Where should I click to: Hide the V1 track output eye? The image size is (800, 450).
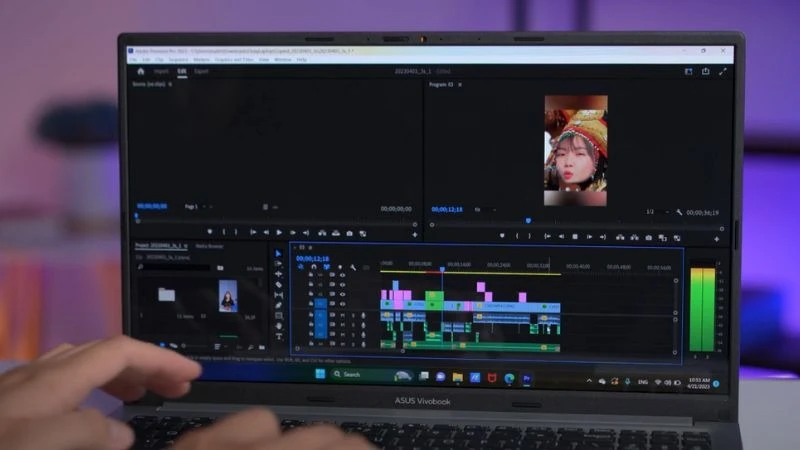tap(342, 304)
